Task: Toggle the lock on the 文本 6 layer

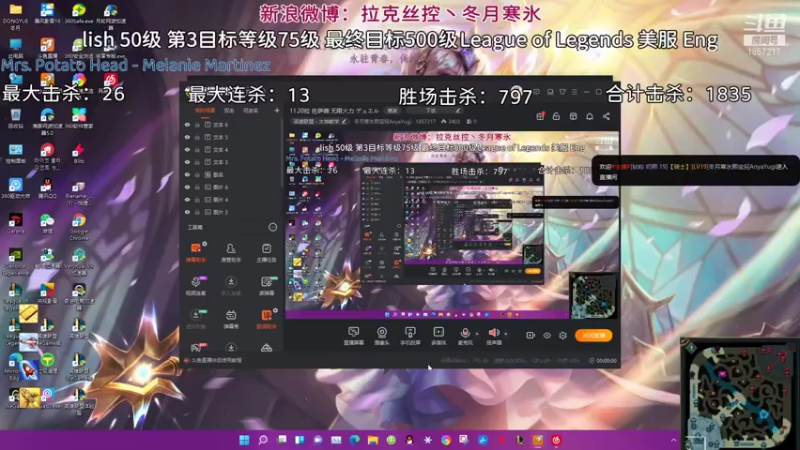Action: click(x=197, y=124)
